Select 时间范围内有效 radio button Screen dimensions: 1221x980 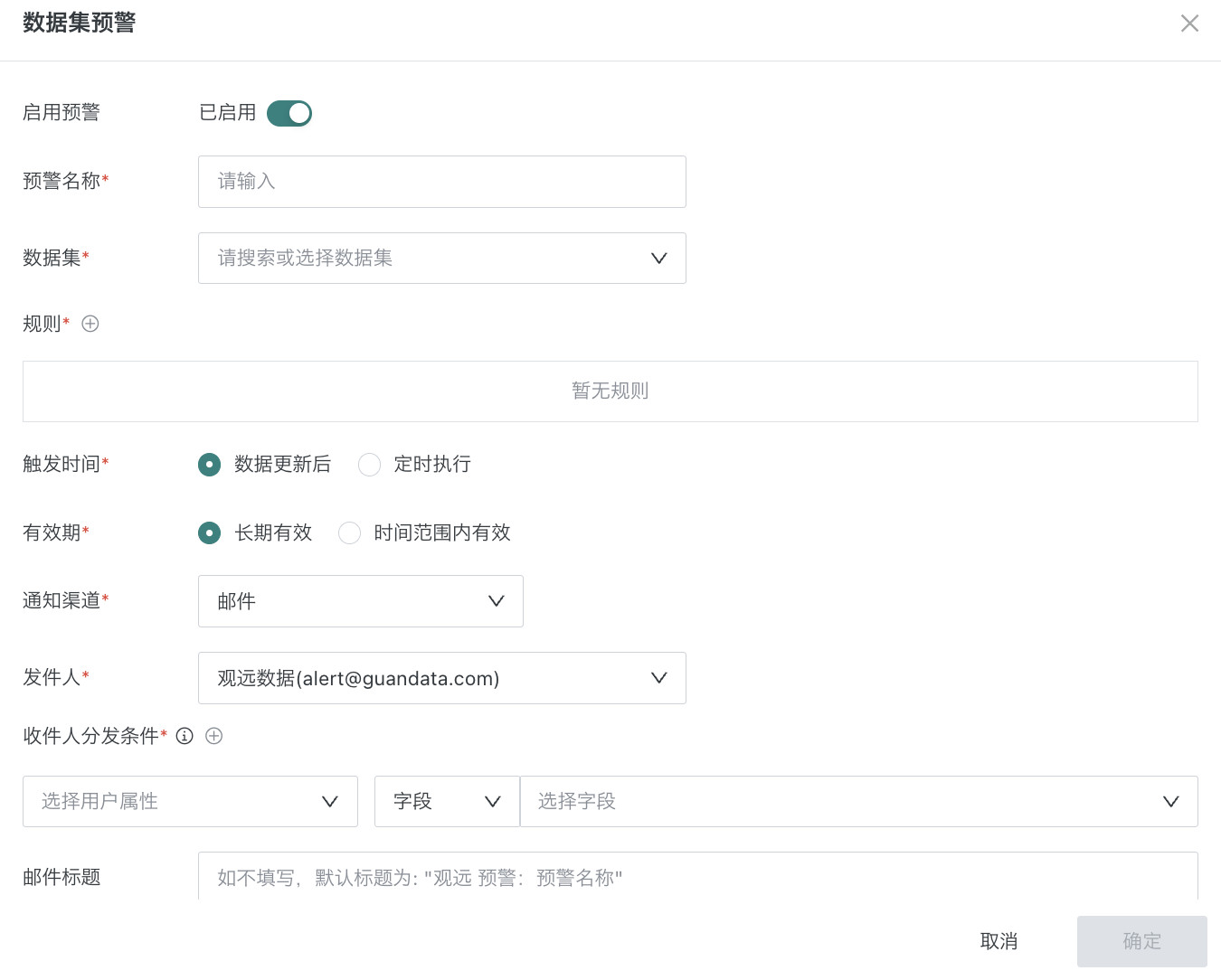pyautogui.click(x=349, y=533)
